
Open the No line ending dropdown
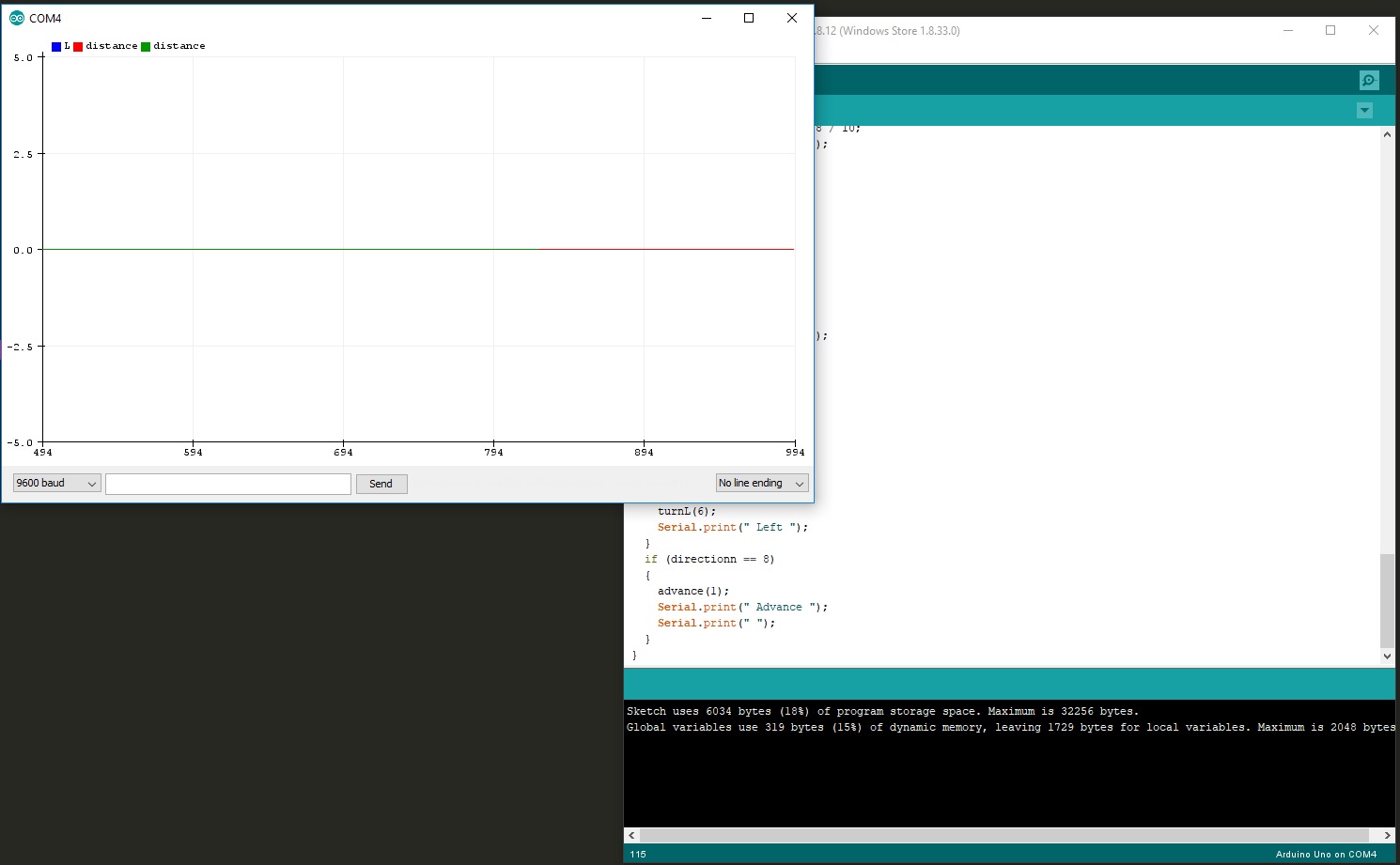[x=761, y=484]
